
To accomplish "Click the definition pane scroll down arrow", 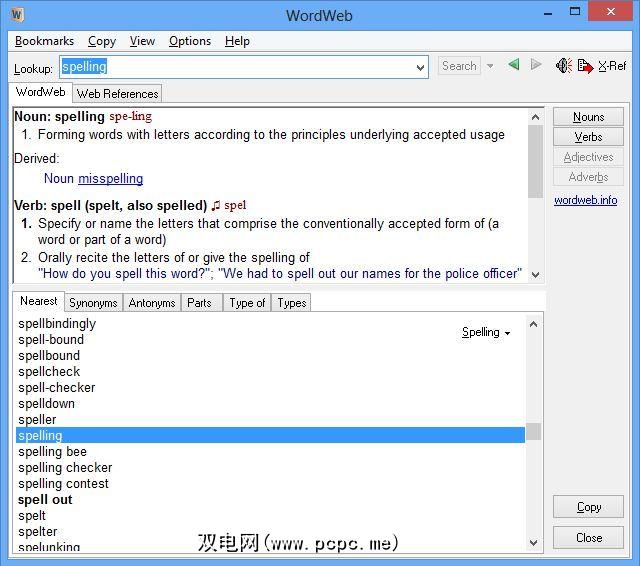I will [x=535, y=275].
